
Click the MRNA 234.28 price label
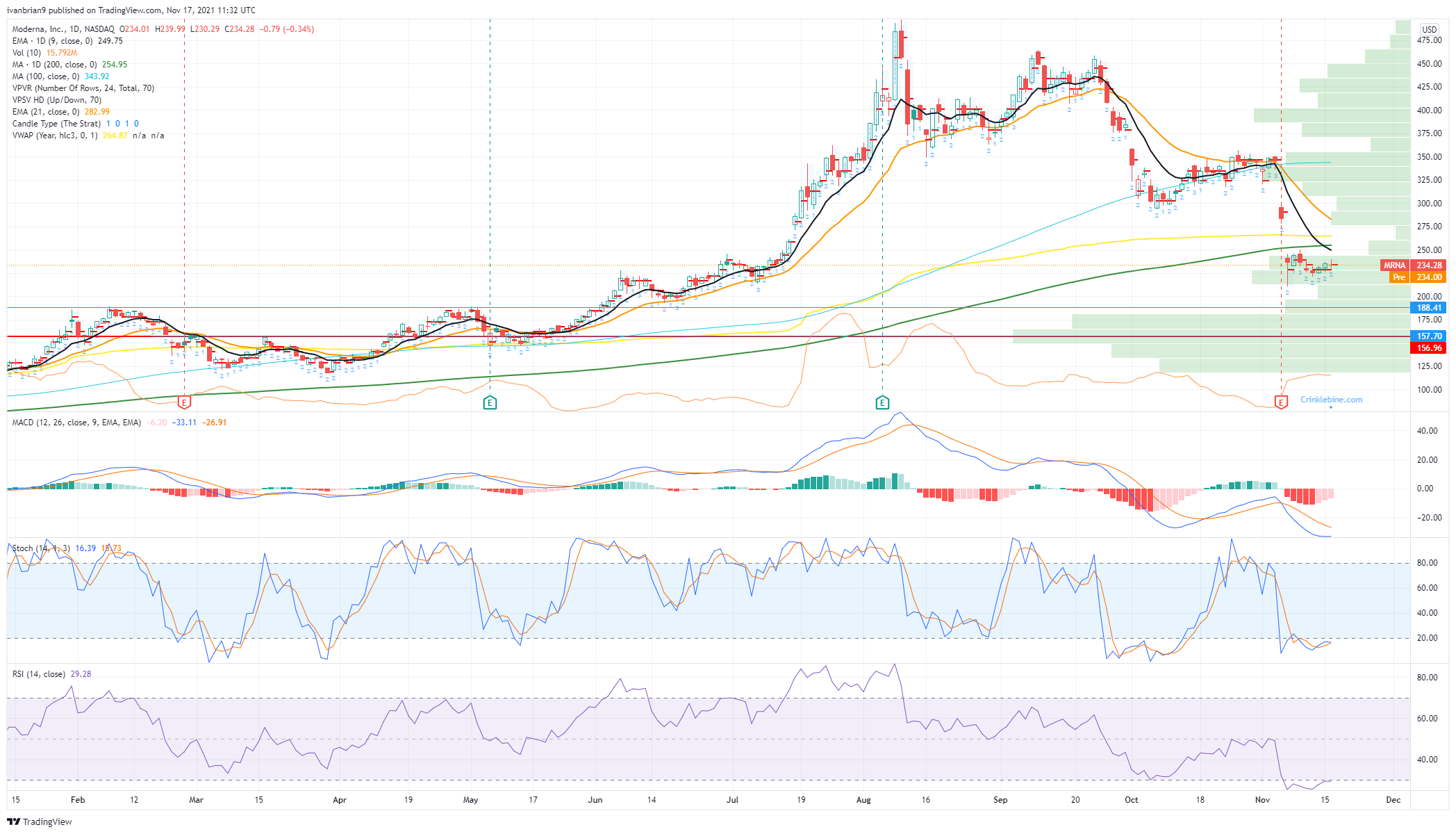pyautogui.click(x=1413, y=265)
